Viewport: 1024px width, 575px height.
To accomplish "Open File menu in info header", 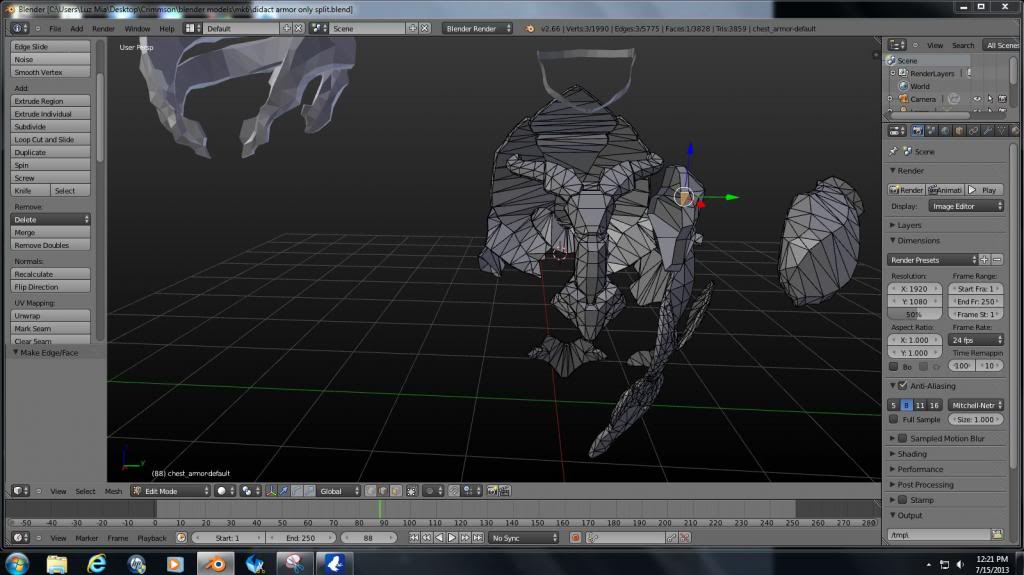I will point(55,29).
